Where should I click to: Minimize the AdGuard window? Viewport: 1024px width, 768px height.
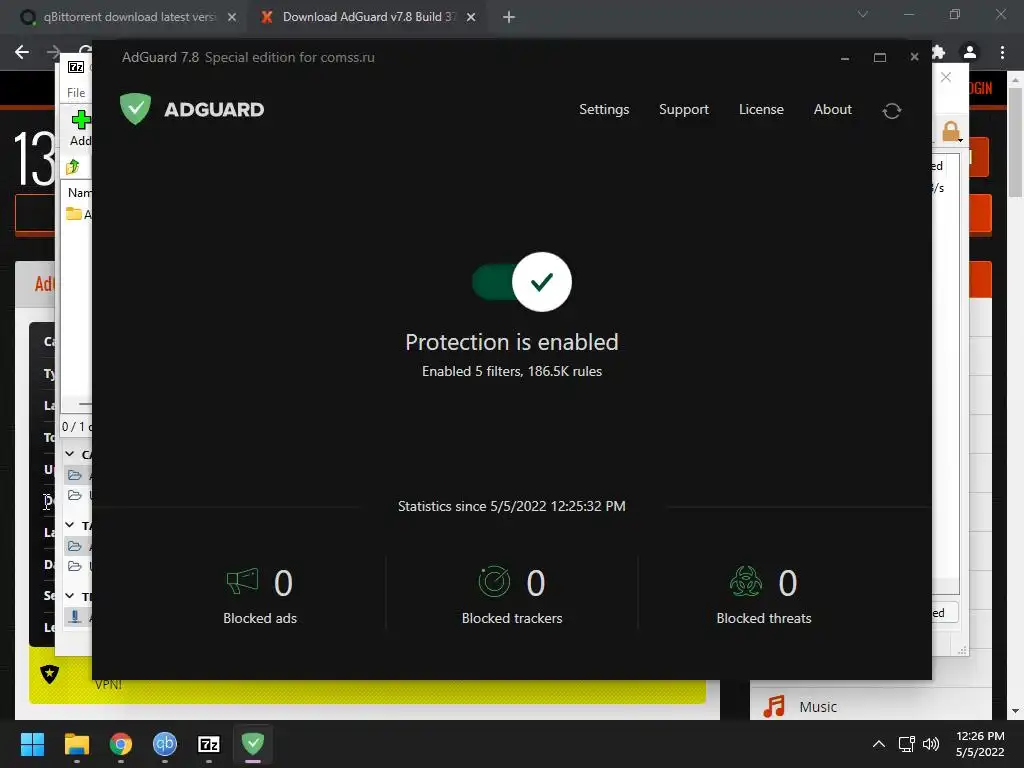pos(845,58)
